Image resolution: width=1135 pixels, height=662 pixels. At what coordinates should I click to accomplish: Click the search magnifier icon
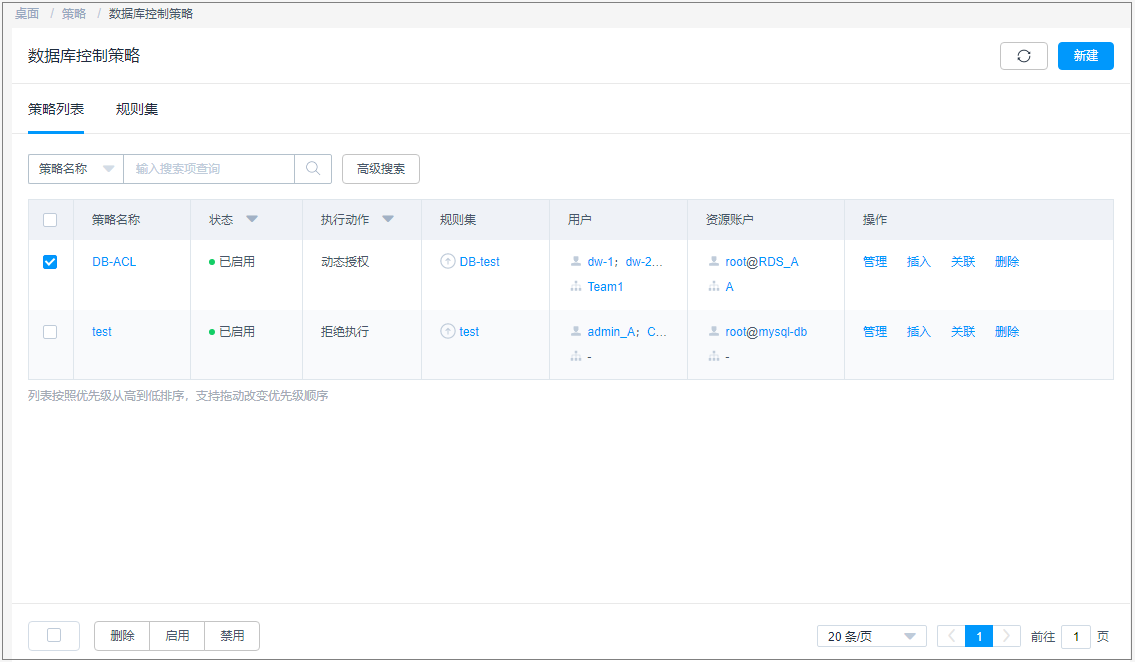313,169
